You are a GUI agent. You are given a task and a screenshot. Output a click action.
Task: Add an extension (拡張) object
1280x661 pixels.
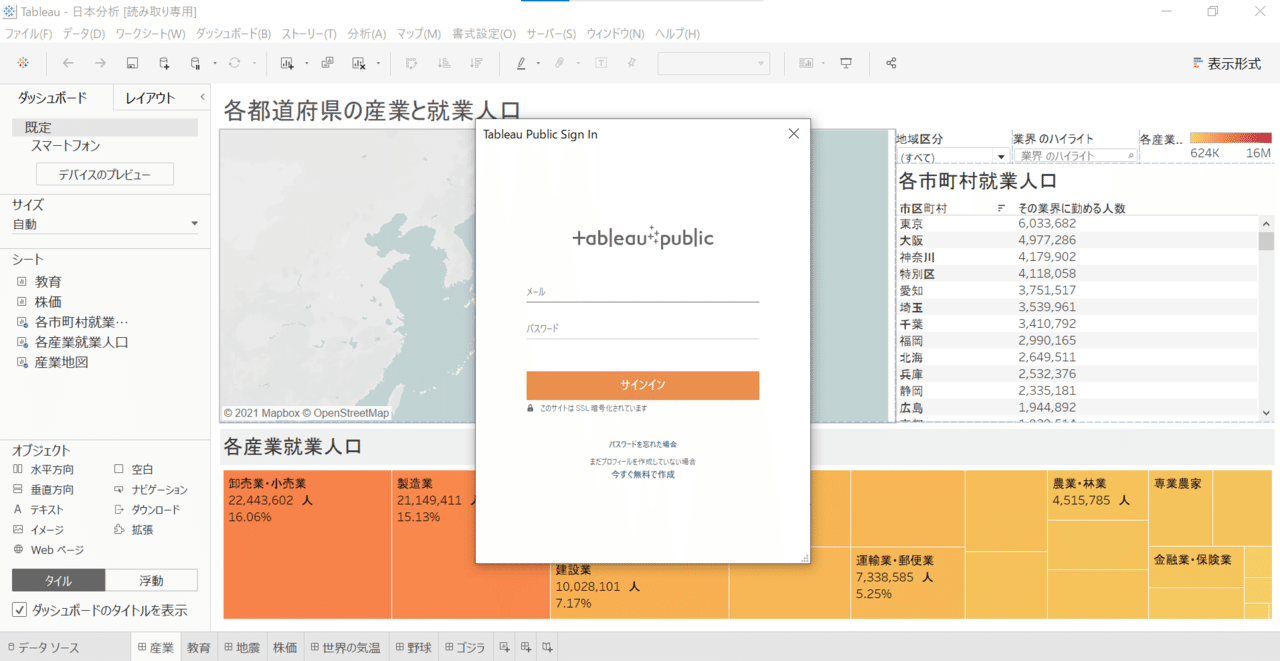pos(133,529)
